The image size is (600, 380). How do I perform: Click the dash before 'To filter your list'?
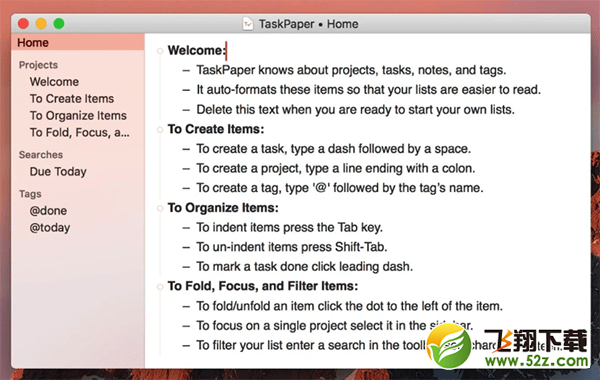(186, 346)
